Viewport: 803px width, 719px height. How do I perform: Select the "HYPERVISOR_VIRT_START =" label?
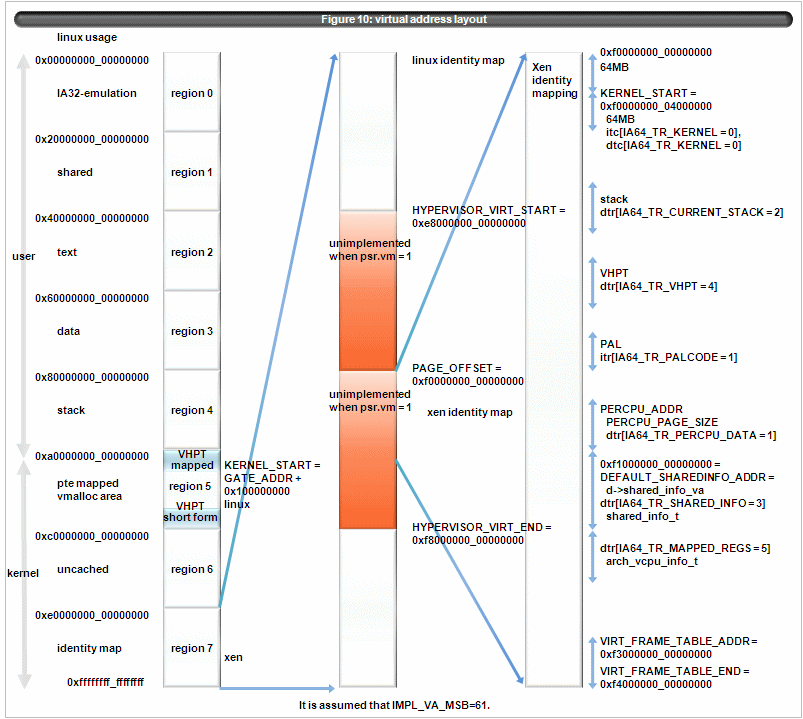pyautogui.click(x=489, y=210)
